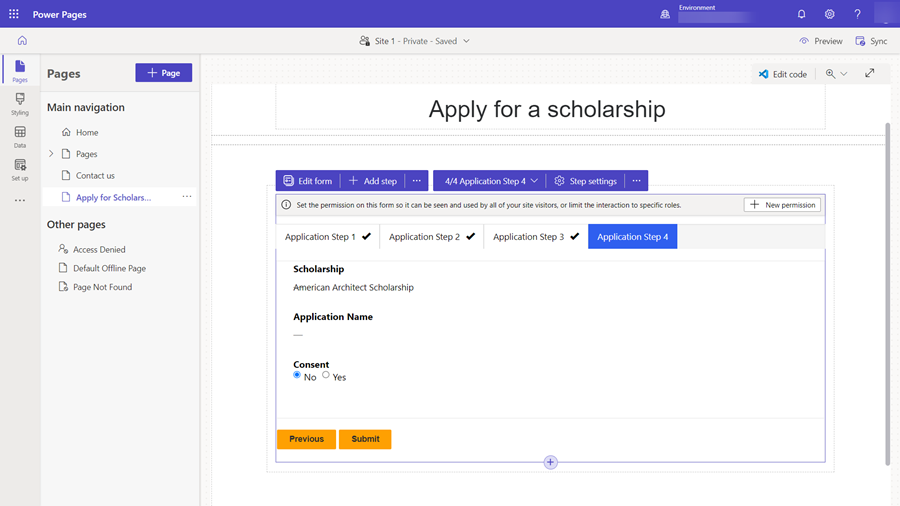The height and width of the screenshot is (506, 900).
Task: Click the New permission button
Action: pyautogui.click(x=782, y=205)
